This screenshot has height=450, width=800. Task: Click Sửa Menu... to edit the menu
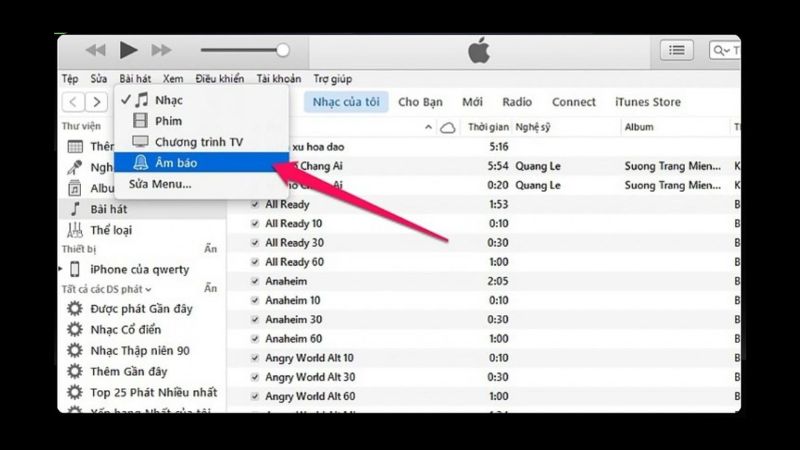(x=159, y=184)
